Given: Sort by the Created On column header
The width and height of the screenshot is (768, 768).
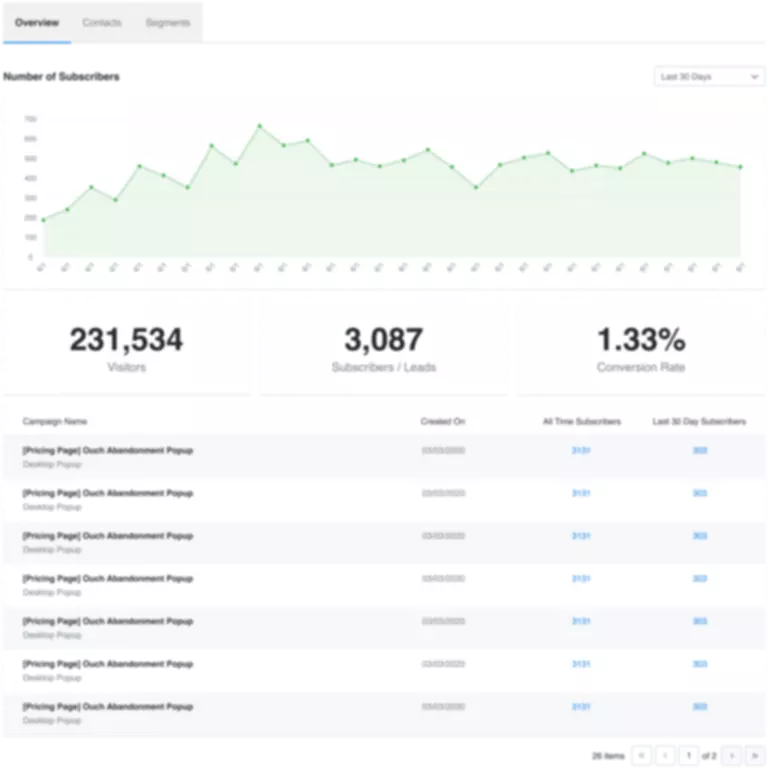Looking at the screenshot, I should [442, 422].
